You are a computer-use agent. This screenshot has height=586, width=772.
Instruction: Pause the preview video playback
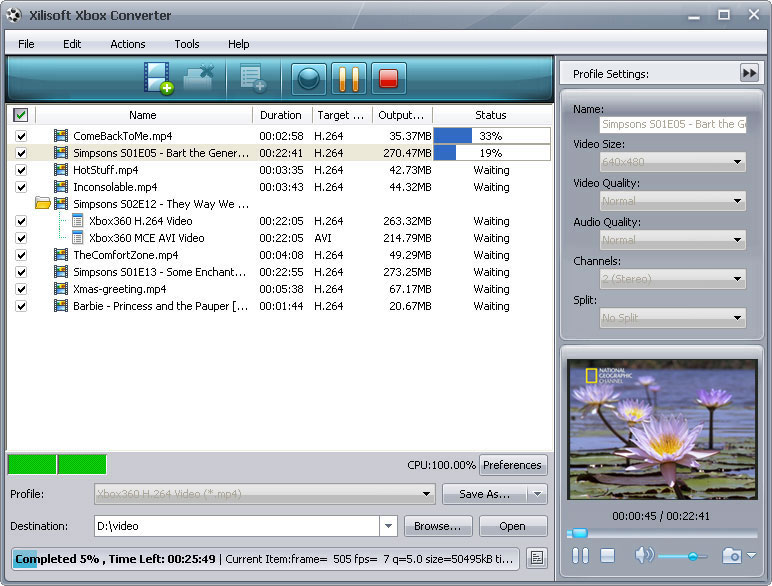tap(580, 556)
